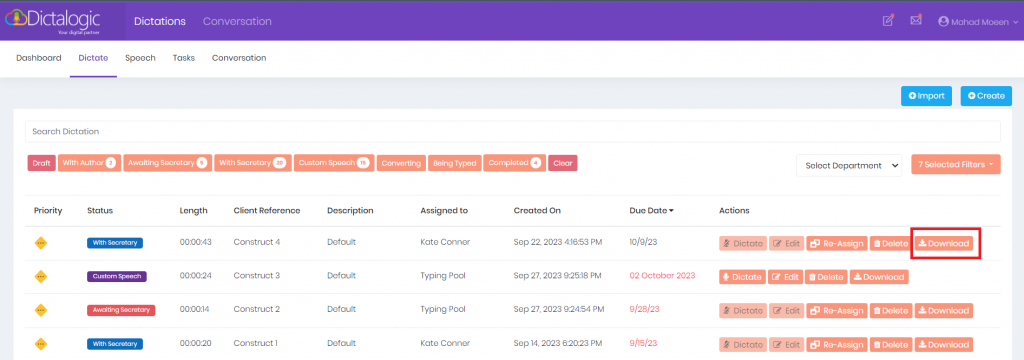
Task: Click the 02 October 2023 due date
Action: point(662,276)
